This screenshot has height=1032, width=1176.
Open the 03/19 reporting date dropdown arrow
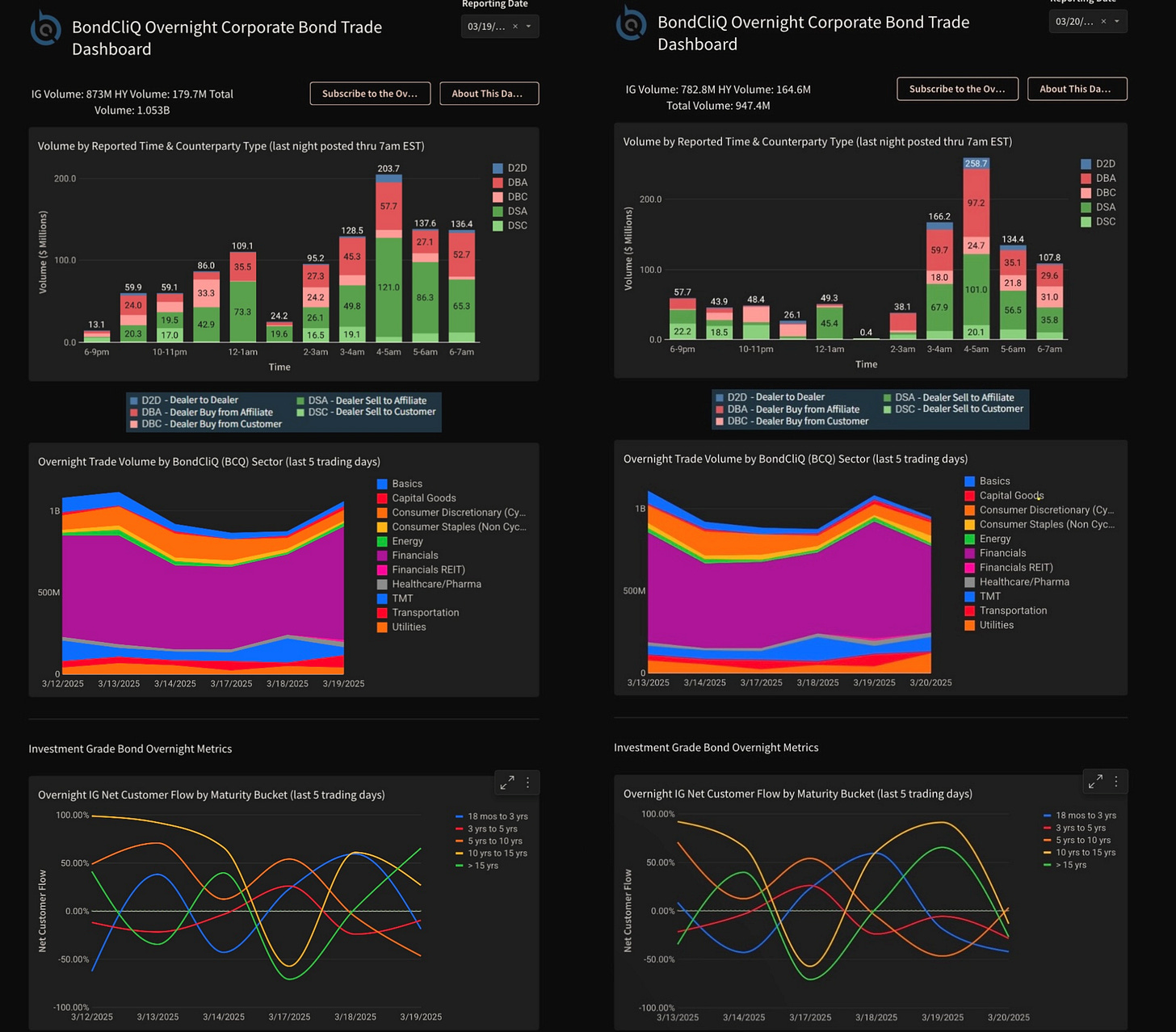click(x=529, y=27)
